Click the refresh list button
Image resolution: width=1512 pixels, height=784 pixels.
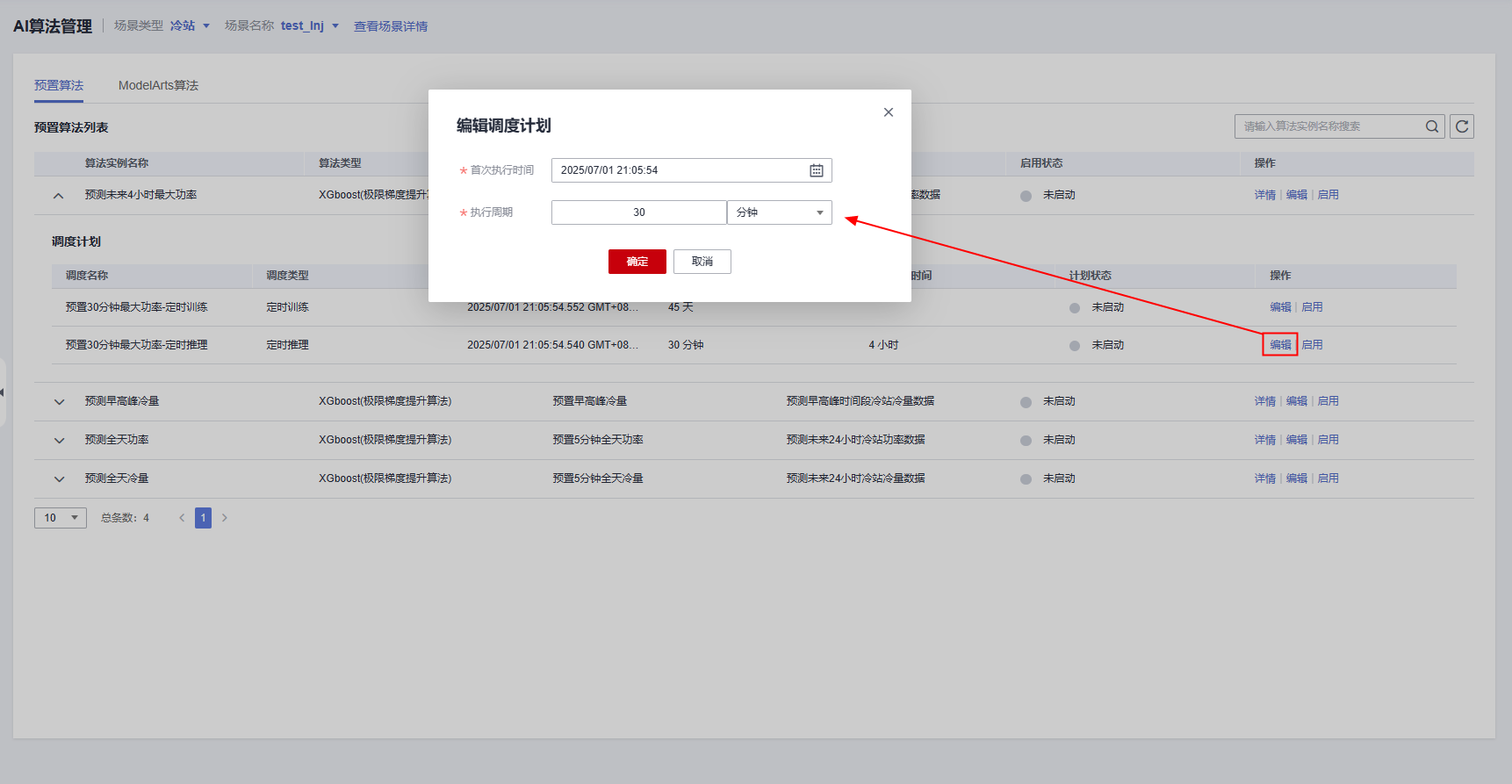pyautogui.click(x=1462, y=126)
